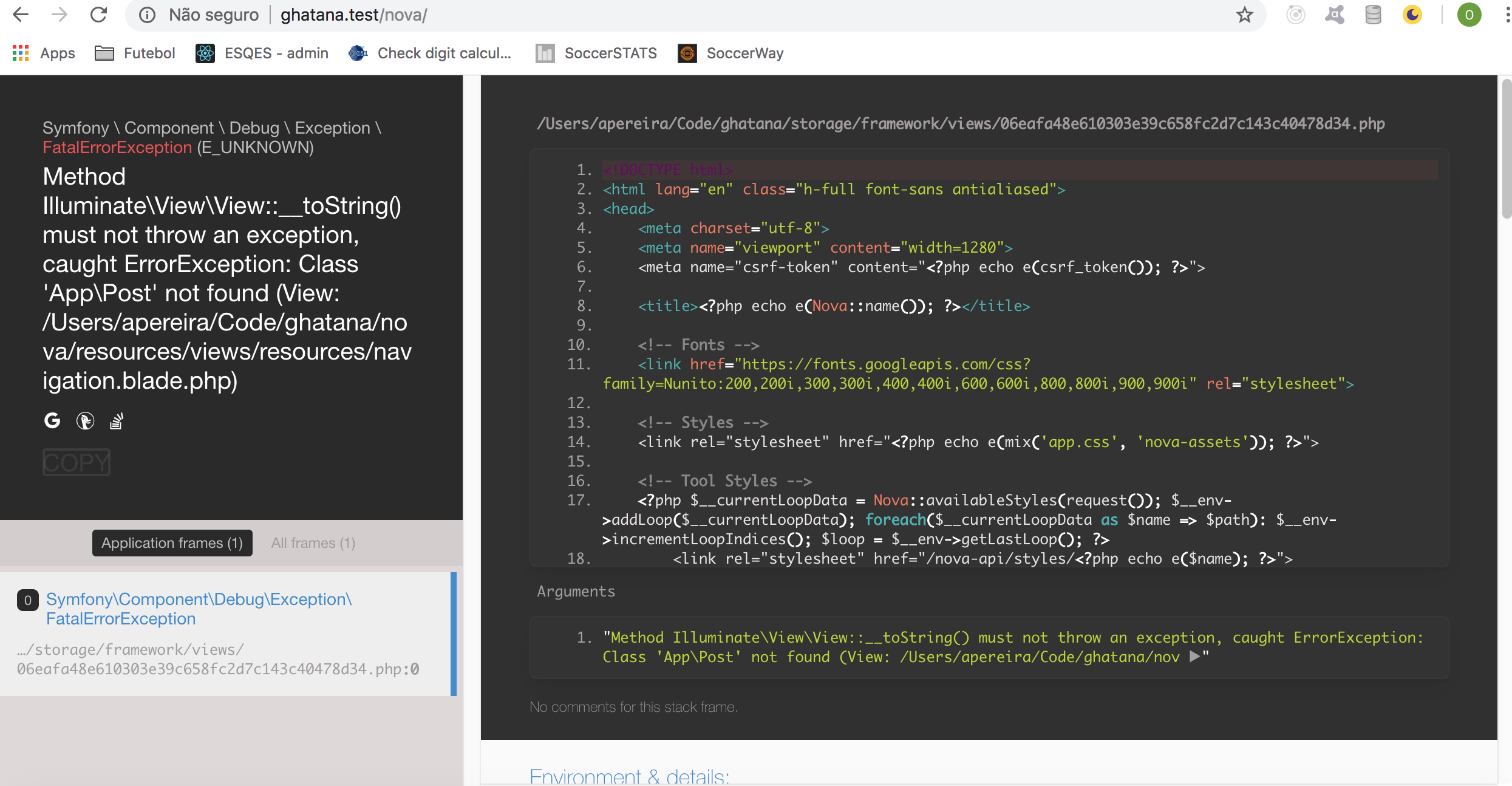Click the frame file path ending php:0
This screenshot has height=786, width=1512.
pos(219,660)
